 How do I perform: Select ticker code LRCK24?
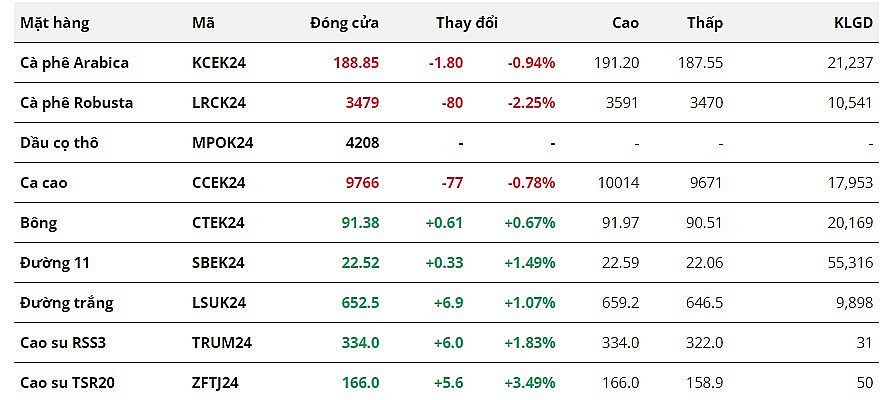pos(218,102)
